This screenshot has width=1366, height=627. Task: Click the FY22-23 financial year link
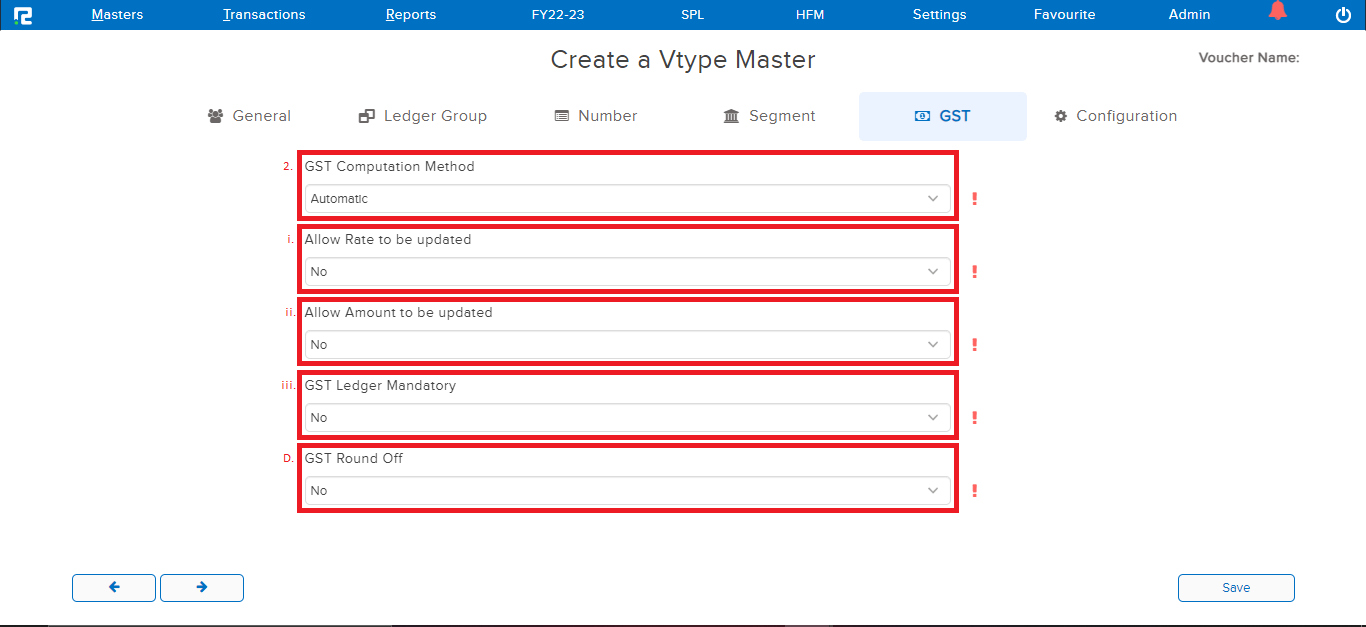click(558, 15)
